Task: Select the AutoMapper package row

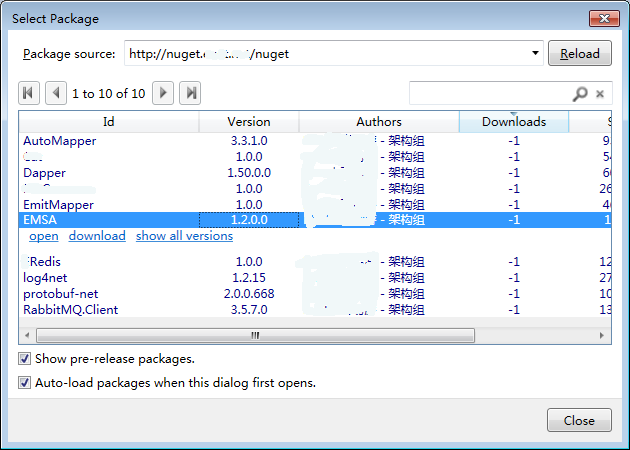Action: 315,141
